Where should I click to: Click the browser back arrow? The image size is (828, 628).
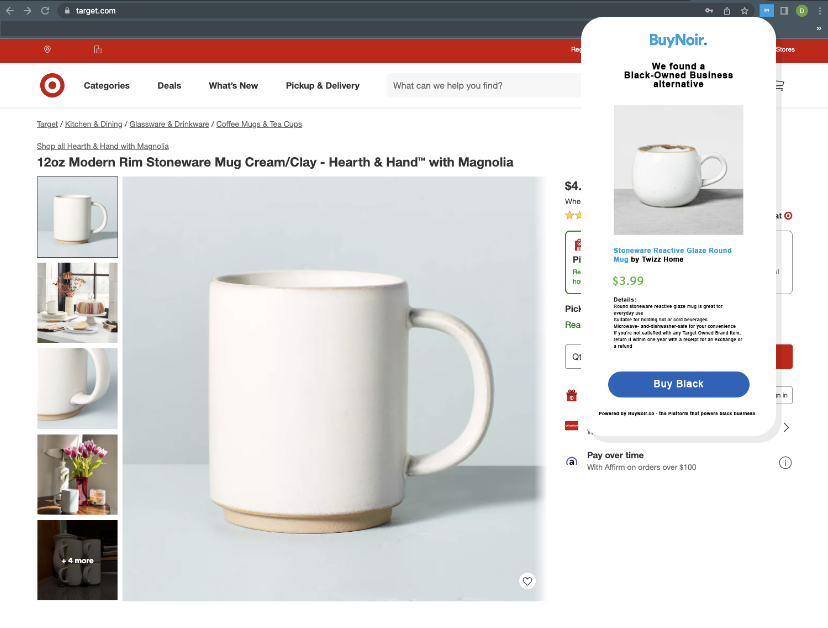tap(10, 11)
